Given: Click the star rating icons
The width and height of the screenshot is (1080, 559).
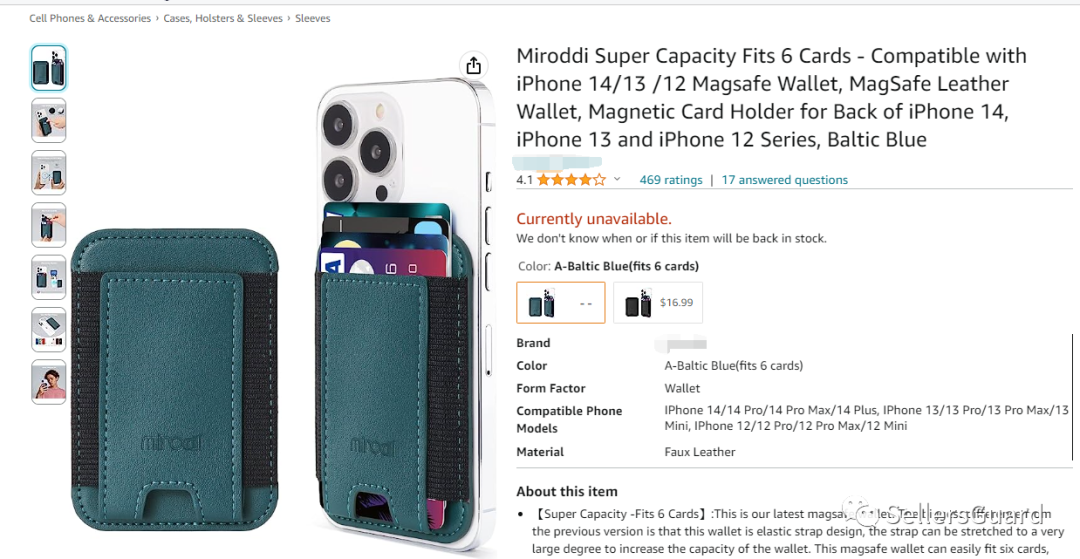Looking at the screenshot, I should 571,180.
